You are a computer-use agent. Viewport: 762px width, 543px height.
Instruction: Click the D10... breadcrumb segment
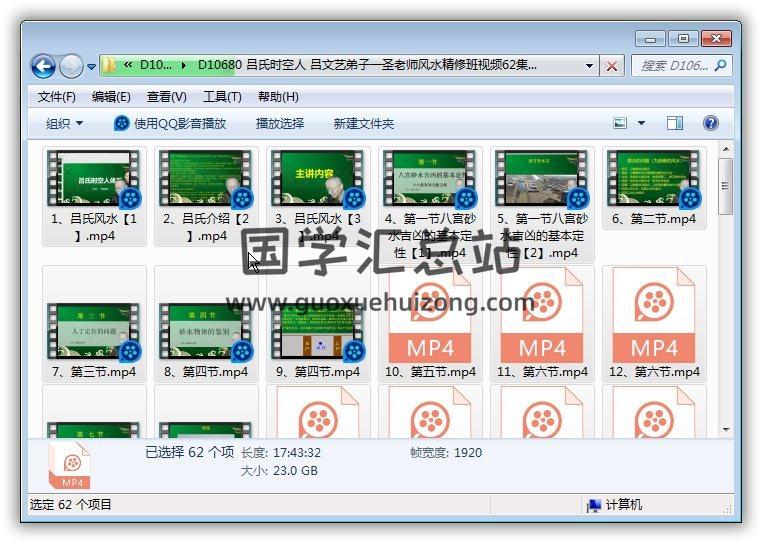156,65
